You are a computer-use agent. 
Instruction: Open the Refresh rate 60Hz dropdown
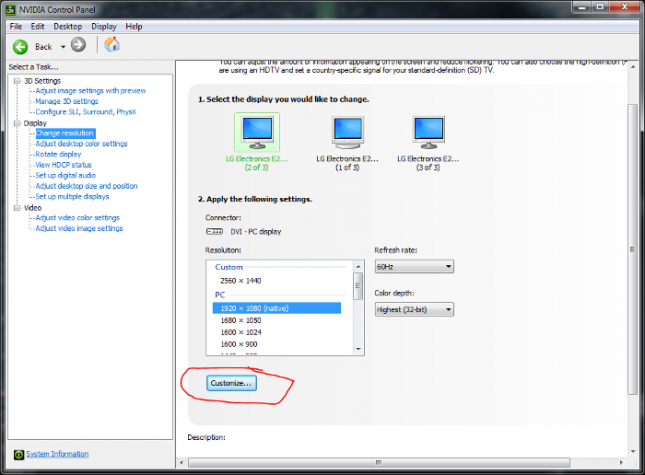click(414, 266)
